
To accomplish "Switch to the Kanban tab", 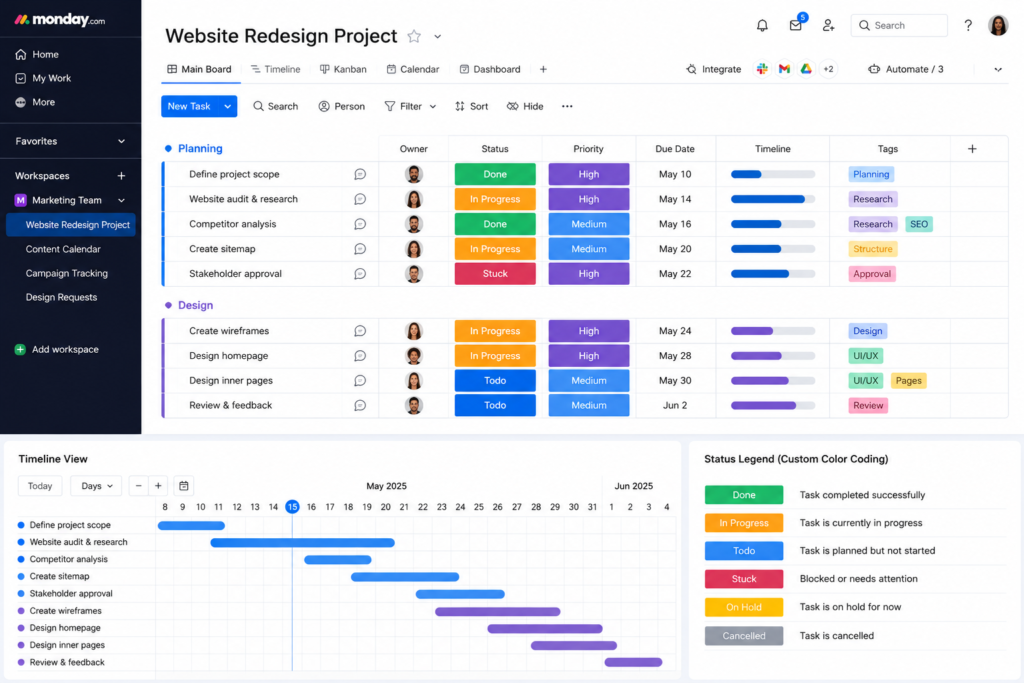I will pyautogui.click(x=343, y=69).
